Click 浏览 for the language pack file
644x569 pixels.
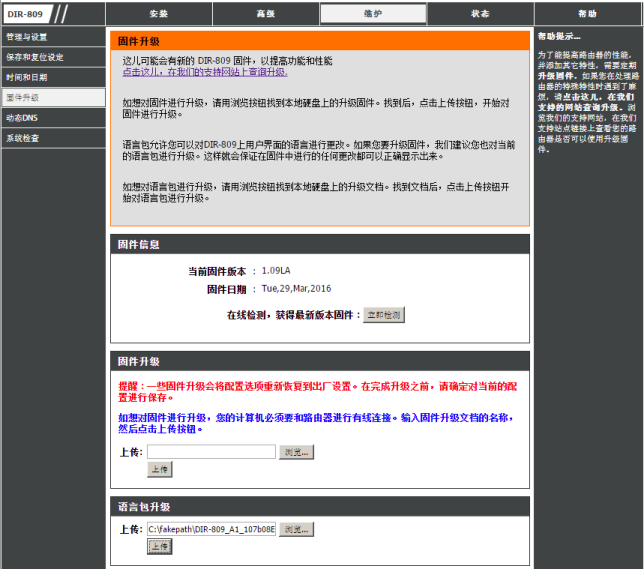296,529
